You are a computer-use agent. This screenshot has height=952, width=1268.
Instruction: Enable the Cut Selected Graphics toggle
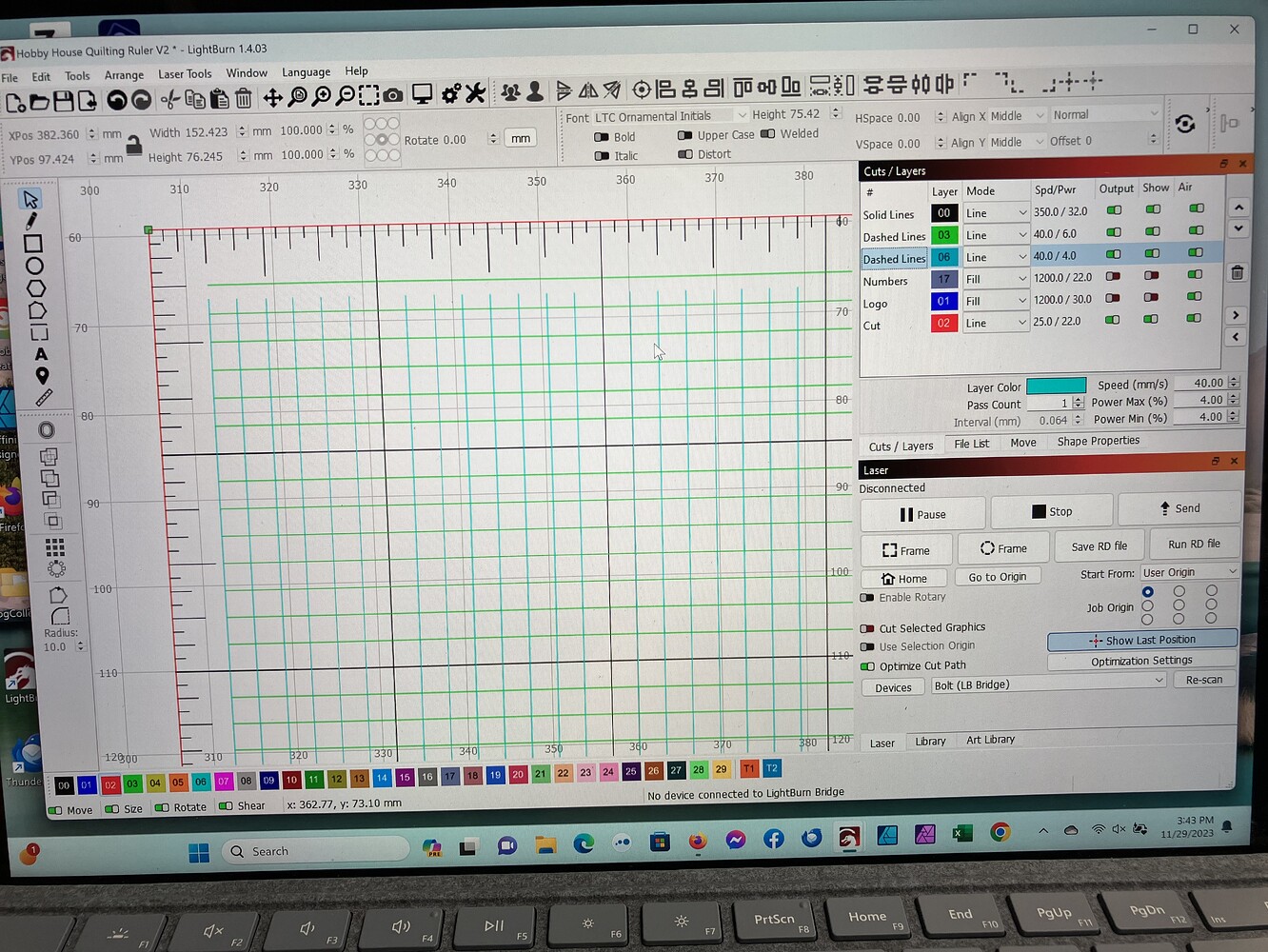[867, 627]
